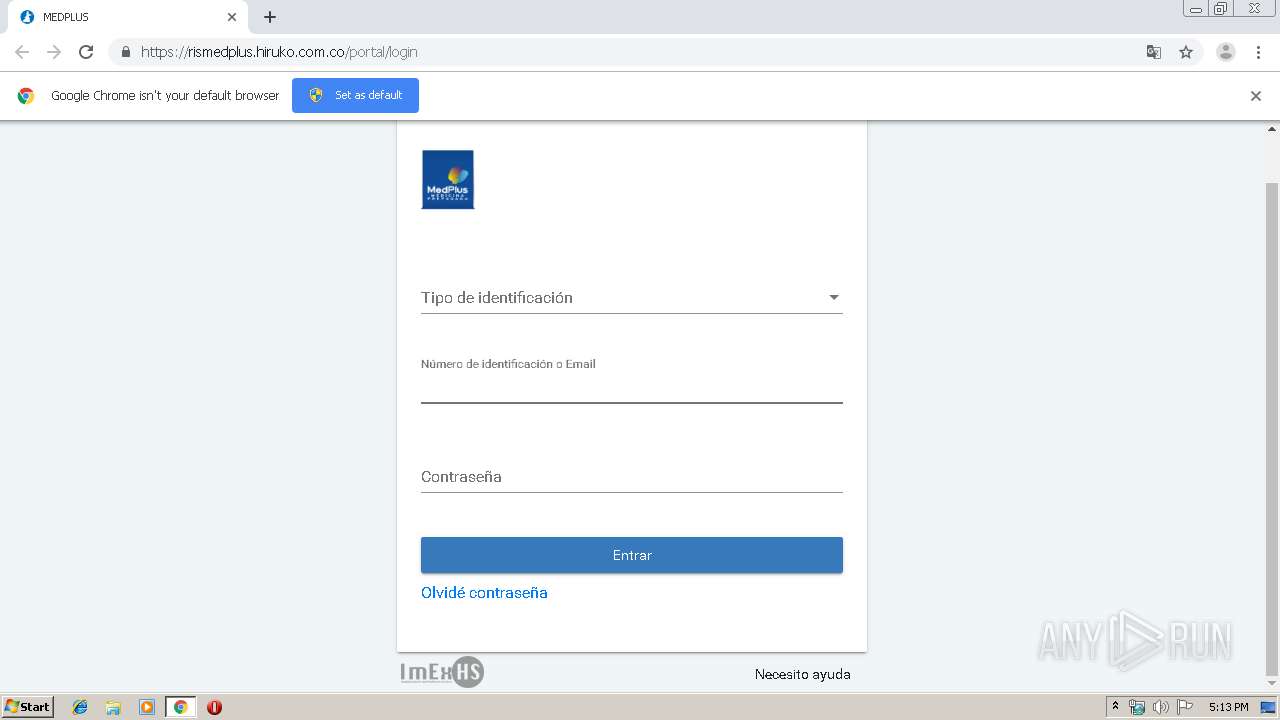Open the Windows Start menu

point(28,707)
